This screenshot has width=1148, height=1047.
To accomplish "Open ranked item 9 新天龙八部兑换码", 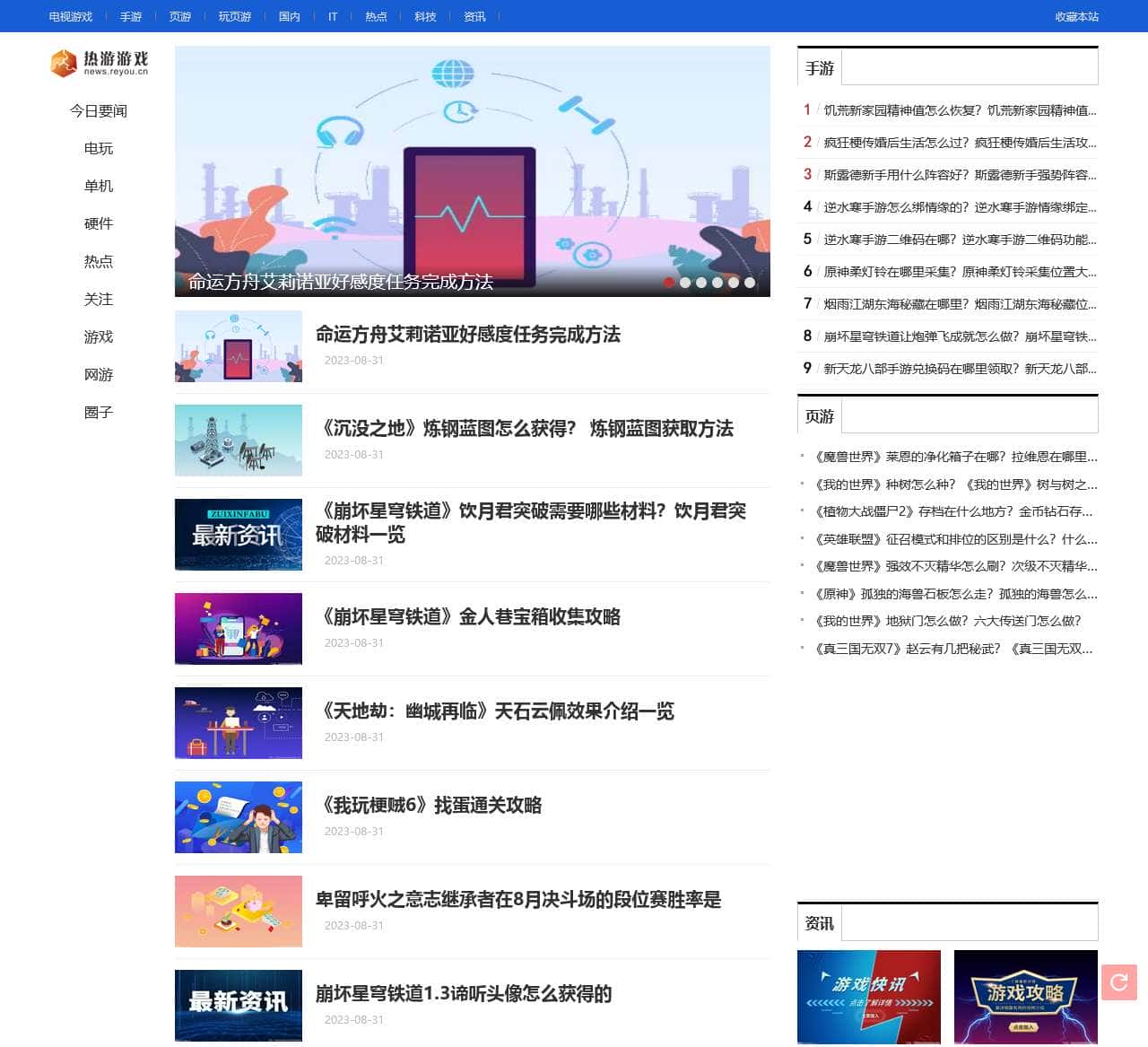I will (x=960, y=369).
